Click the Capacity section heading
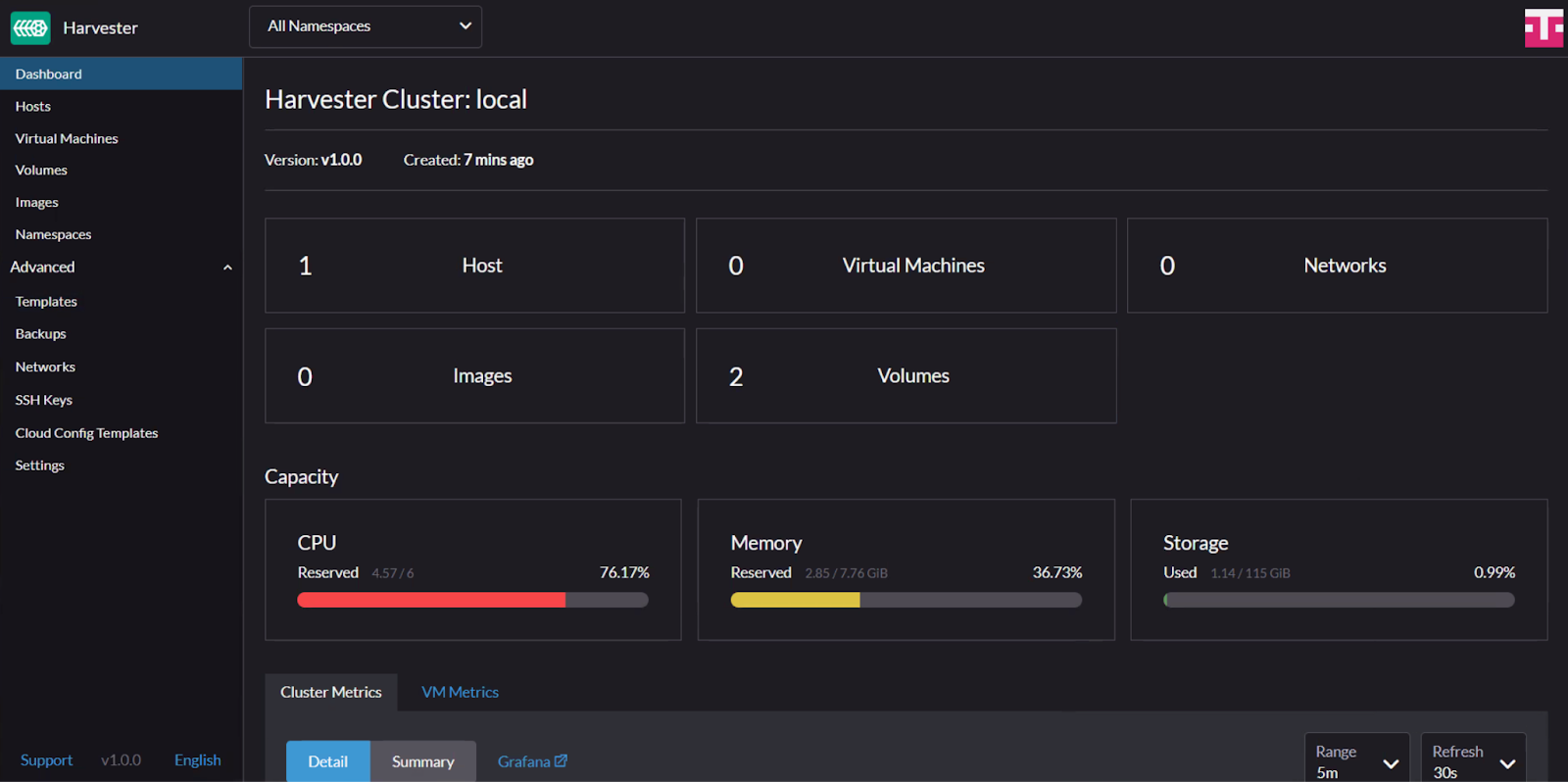 pyautogui.click(x=302, y=476)
